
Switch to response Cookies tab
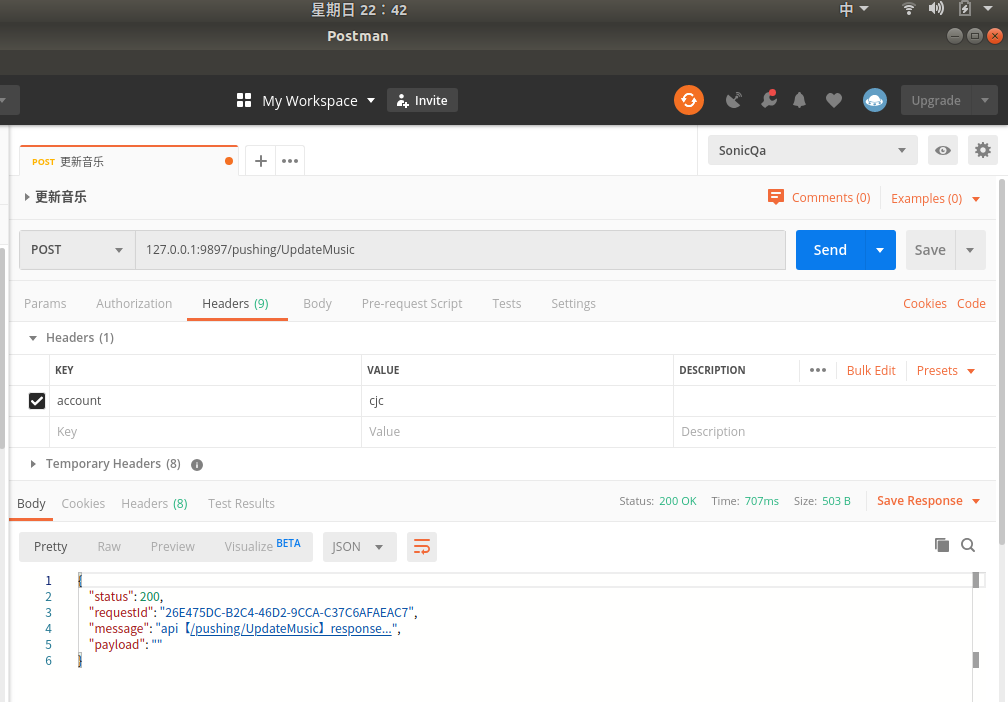point(83,504)
